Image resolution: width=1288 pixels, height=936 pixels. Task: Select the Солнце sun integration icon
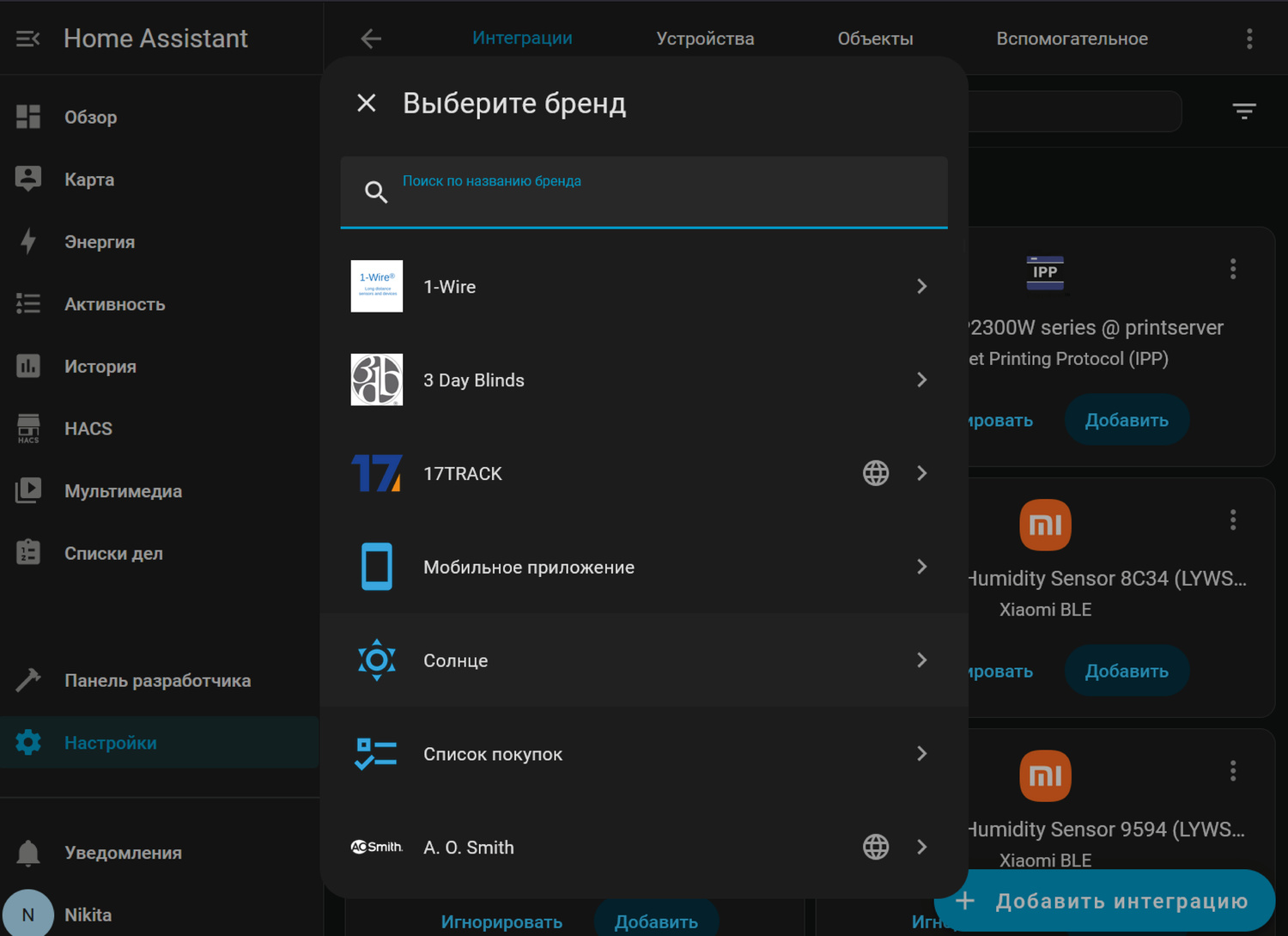(x=376, y=660)
